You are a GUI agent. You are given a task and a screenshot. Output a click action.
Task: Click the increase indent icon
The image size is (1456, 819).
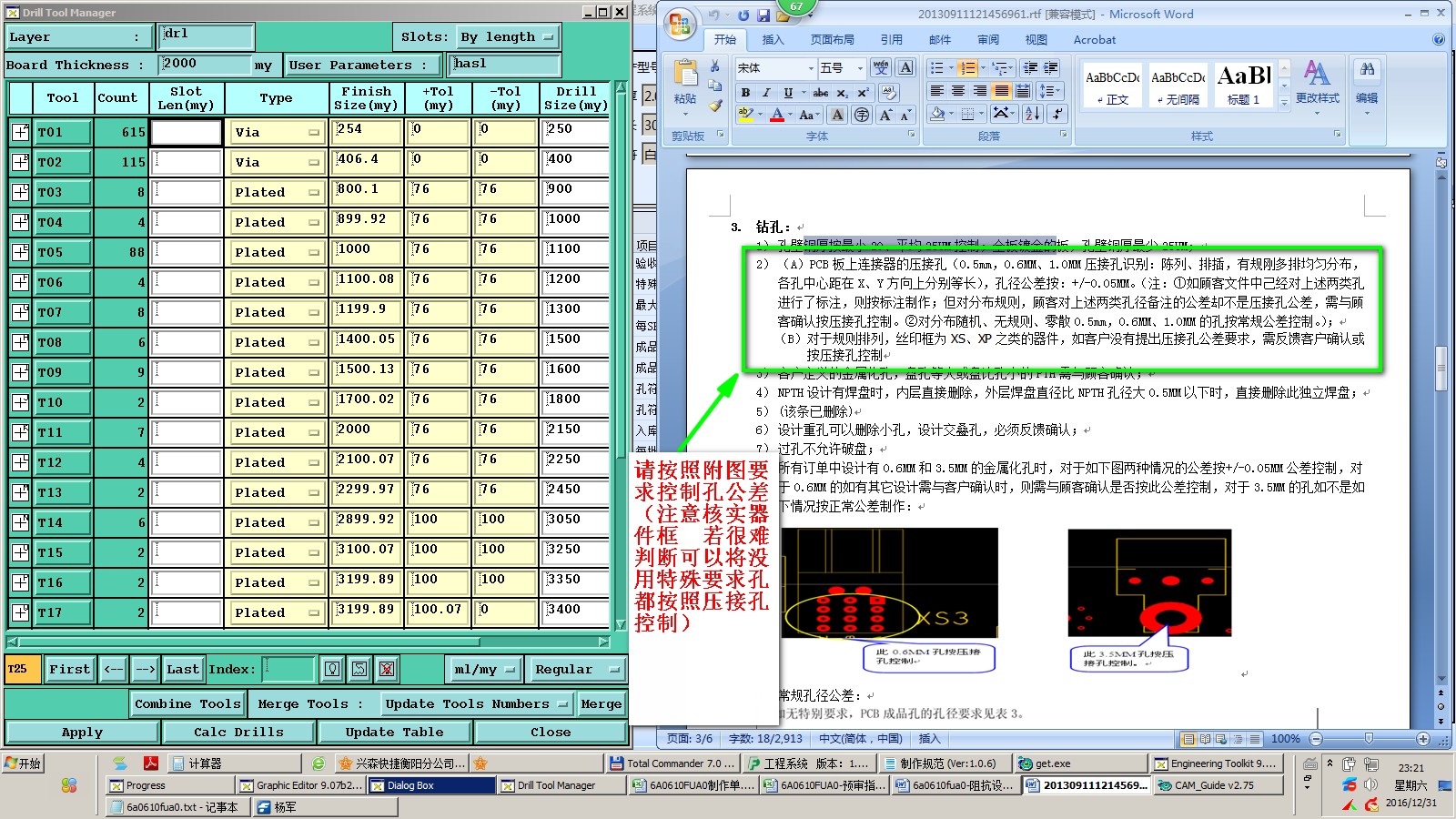[1051, 68]
